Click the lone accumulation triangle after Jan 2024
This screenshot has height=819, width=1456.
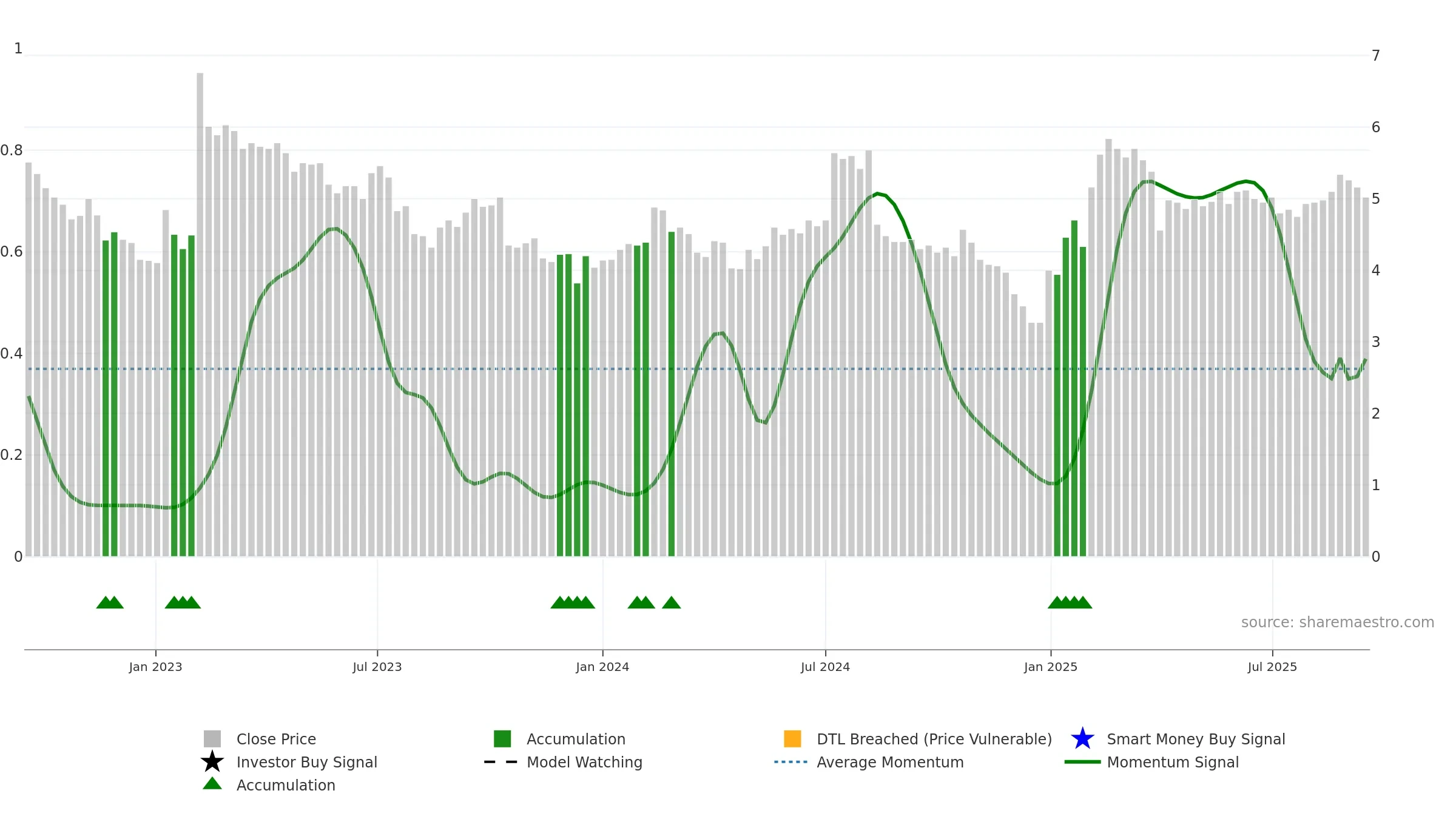click(671, 602)
